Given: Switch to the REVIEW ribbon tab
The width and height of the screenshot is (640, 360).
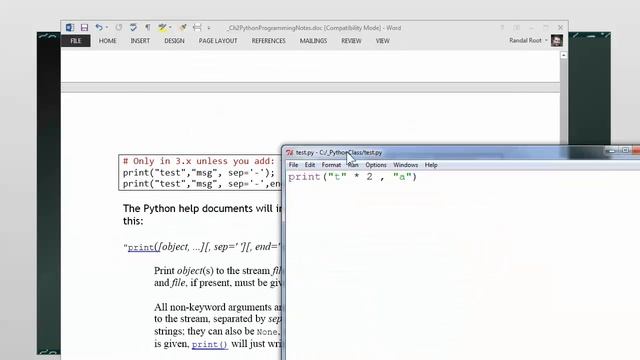Looking at the screenshot, I should (351, 41).
